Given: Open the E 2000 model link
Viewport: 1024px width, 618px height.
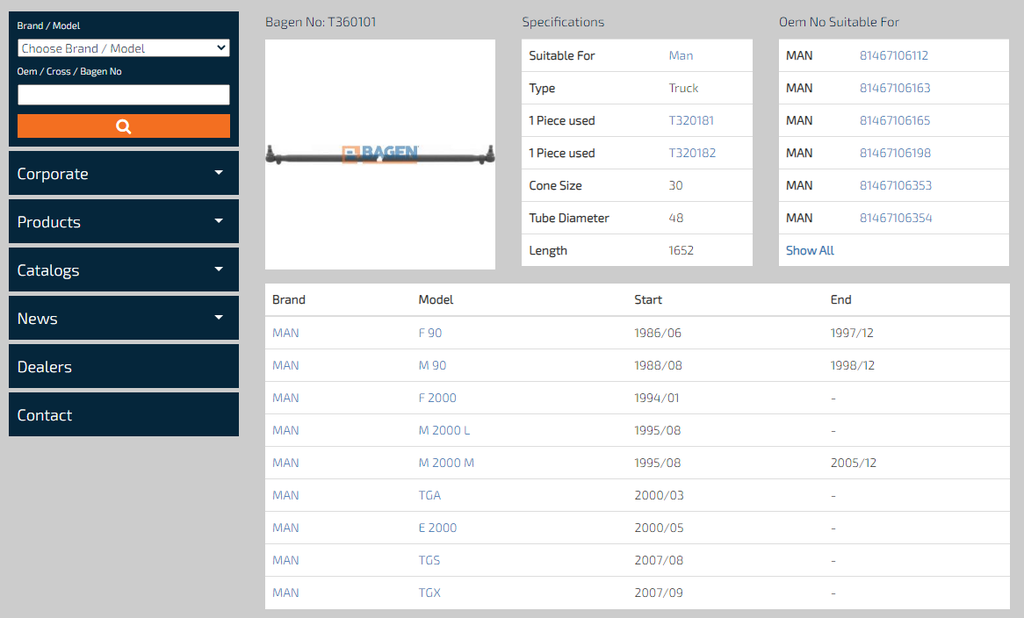Looking at the screenshot, I should 438,528.
